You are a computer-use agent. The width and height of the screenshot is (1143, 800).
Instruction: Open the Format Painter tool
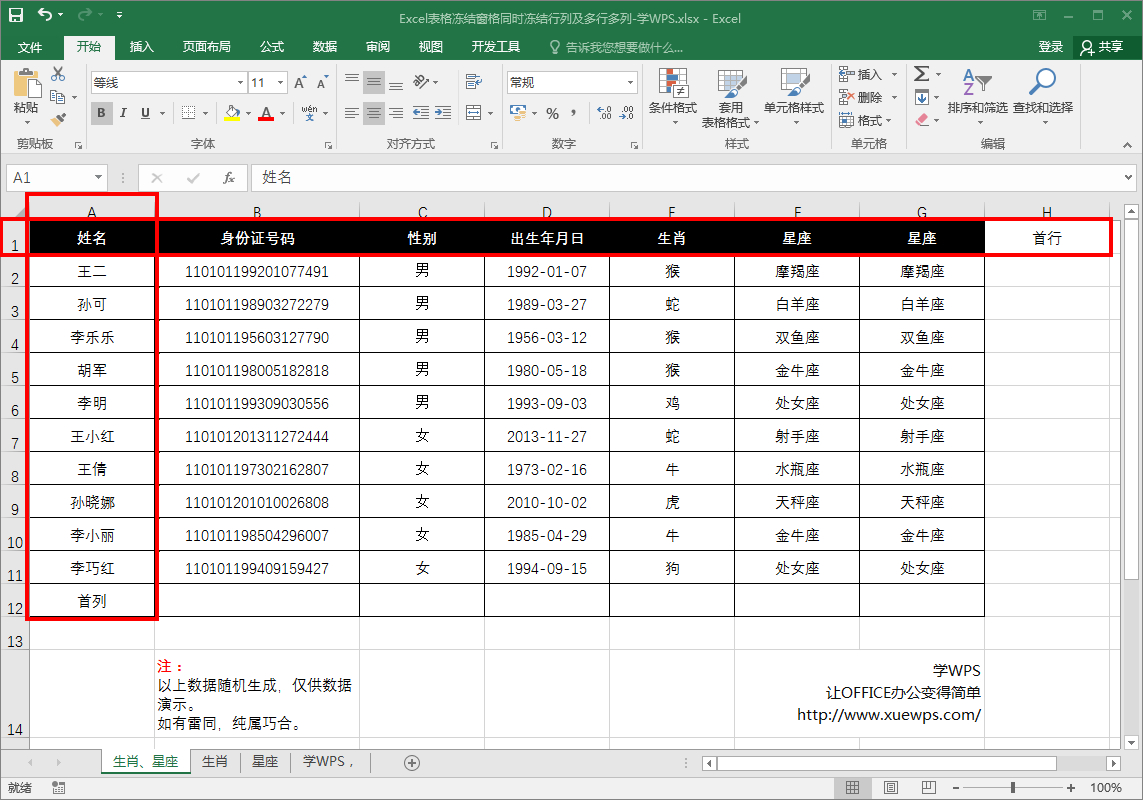[x=59, y=120]
